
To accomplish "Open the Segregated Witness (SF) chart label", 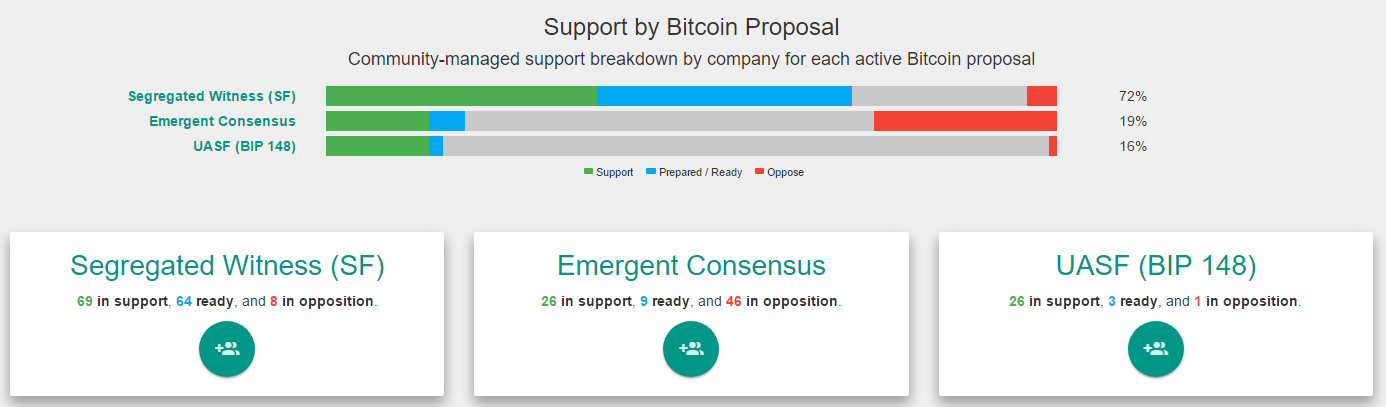I will 212,96.
